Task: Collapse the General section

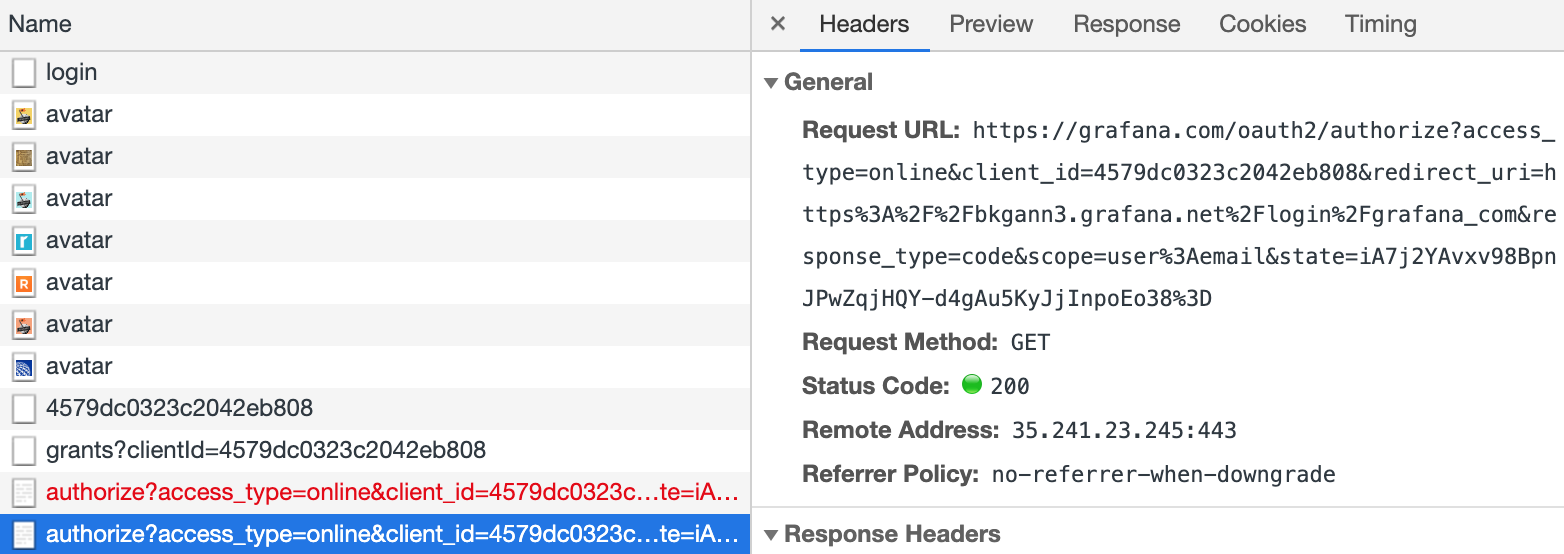Action: pyautogui.click(x=771, y=83)
